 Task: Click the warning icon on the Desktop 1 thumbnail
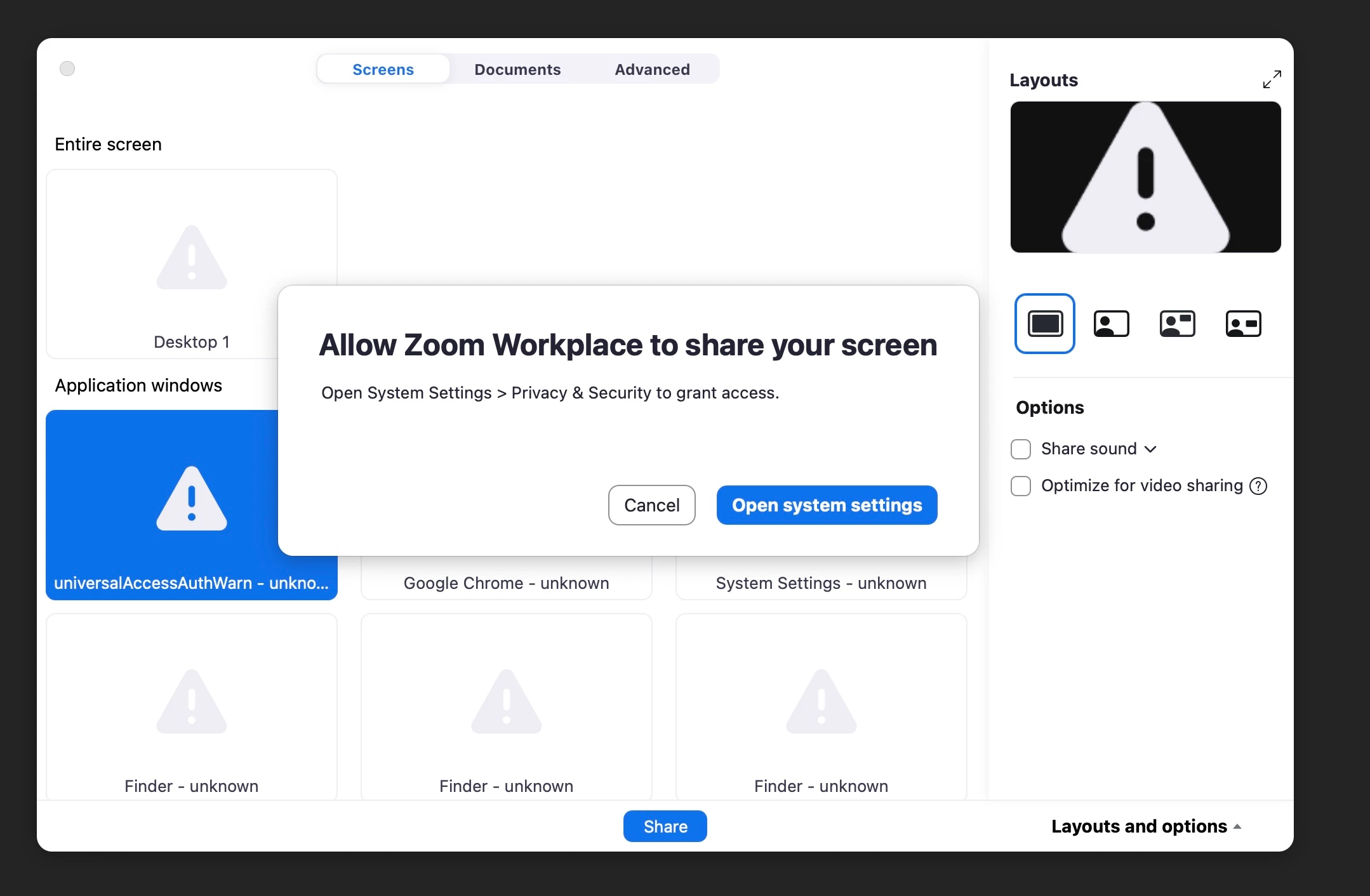click(x=192, y=258)
